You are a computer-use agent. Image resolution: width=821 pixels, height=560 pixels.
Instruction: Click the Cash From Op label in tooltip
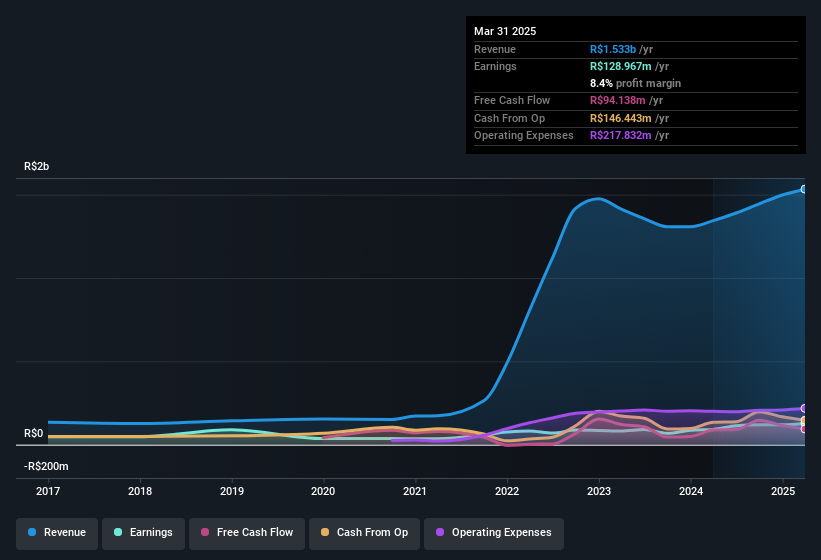pyautogui.click(x=509, y=118)
